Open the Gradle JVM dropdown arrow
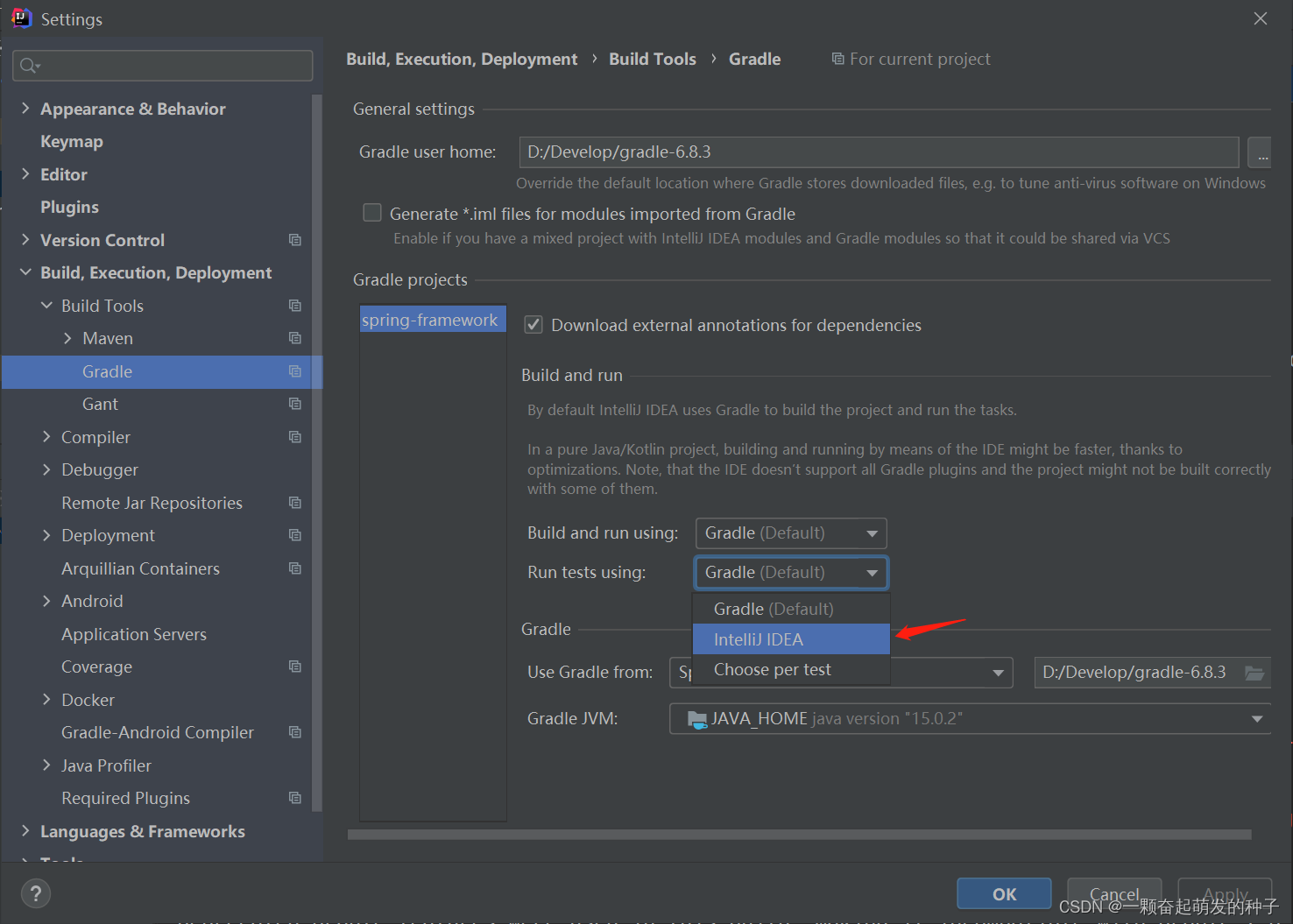The image size is (1293, 924). [1257, 719]
